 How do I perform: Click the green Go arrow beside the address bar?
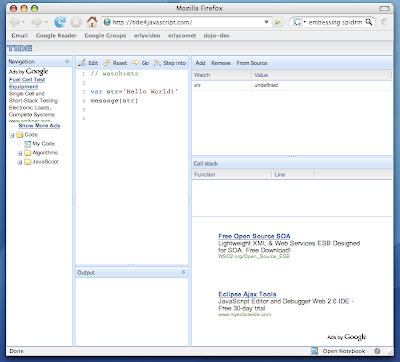(x=278, y=22)
